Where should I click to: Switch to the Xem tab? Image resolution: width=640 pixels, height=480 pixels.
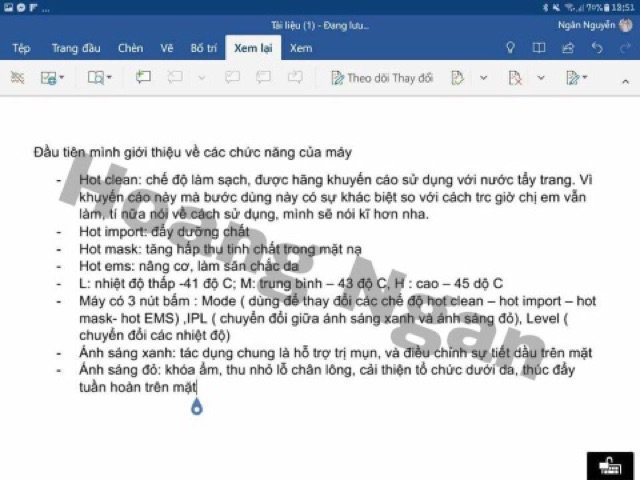301,48
